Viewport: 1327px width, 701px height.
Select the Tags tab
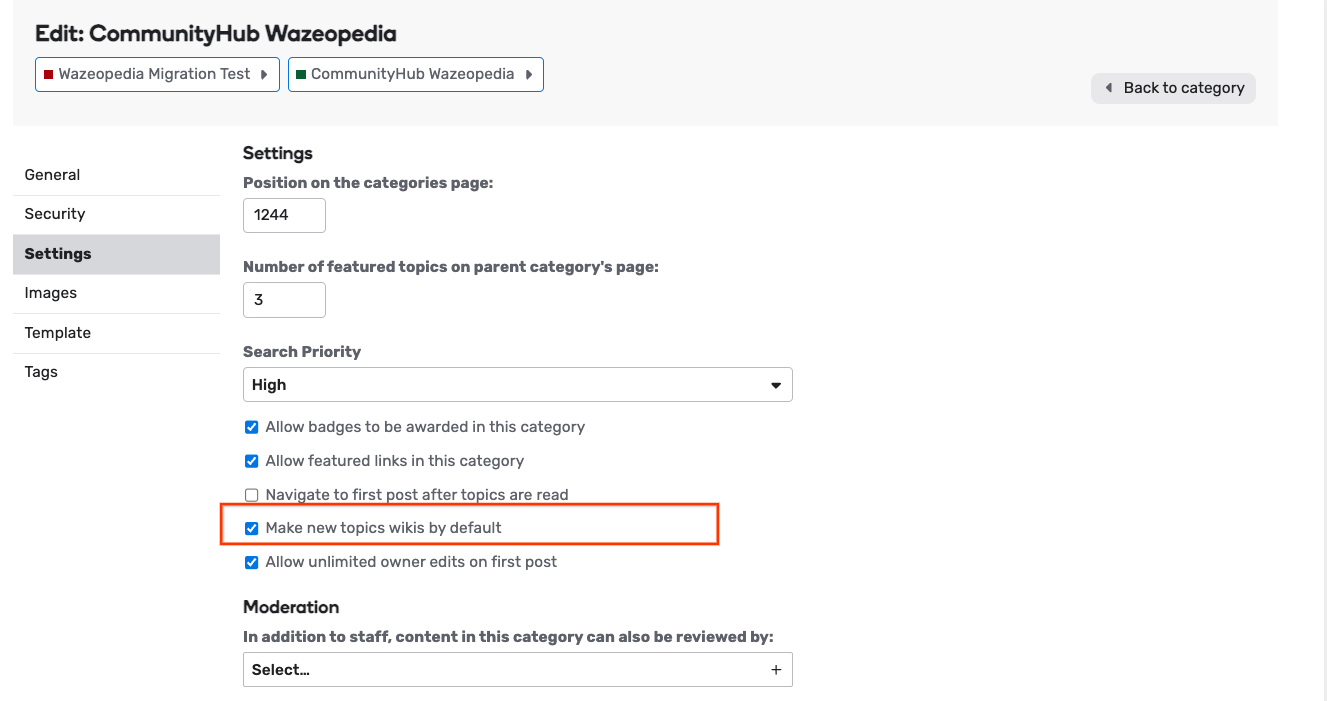pyautogui.click(x=41, y=372)
